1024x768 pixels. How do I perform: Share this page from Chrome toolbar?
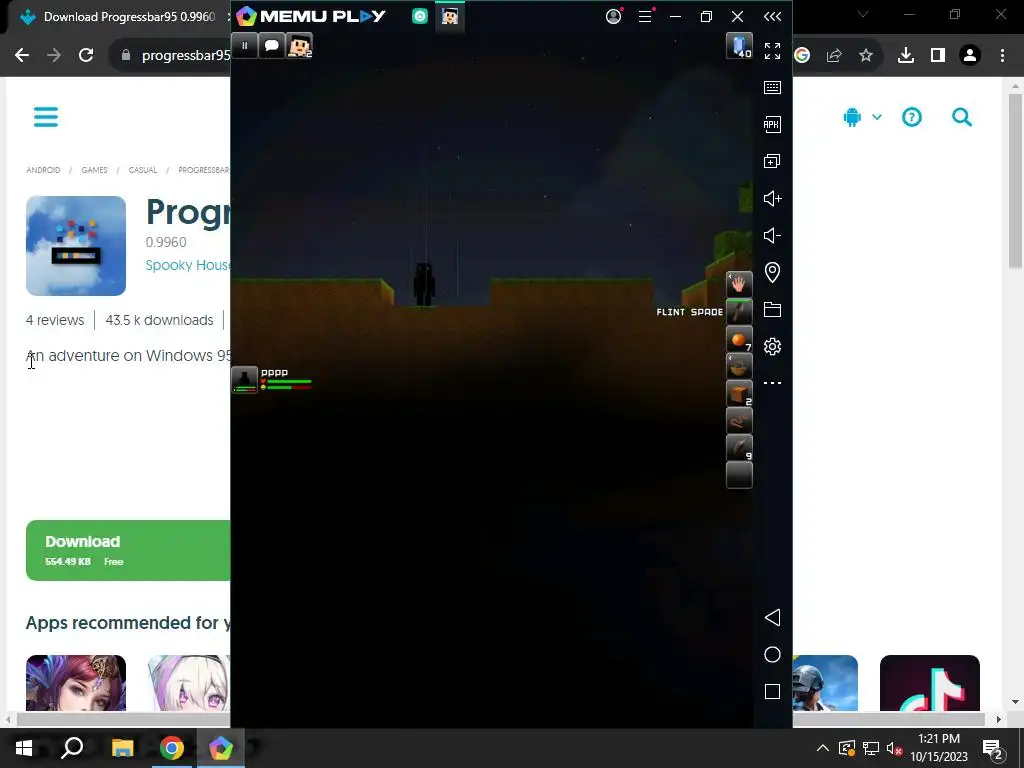[x=834, y=56]
